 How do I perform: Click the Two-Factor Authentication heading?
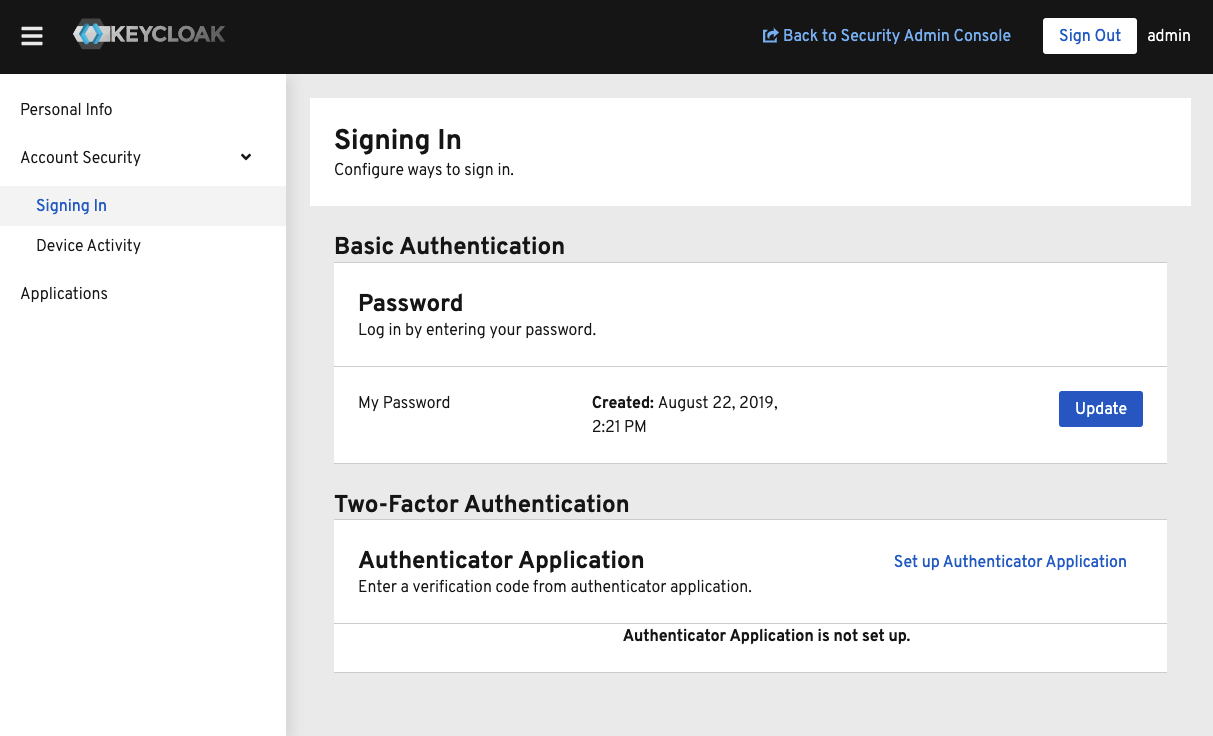[481, 504]
